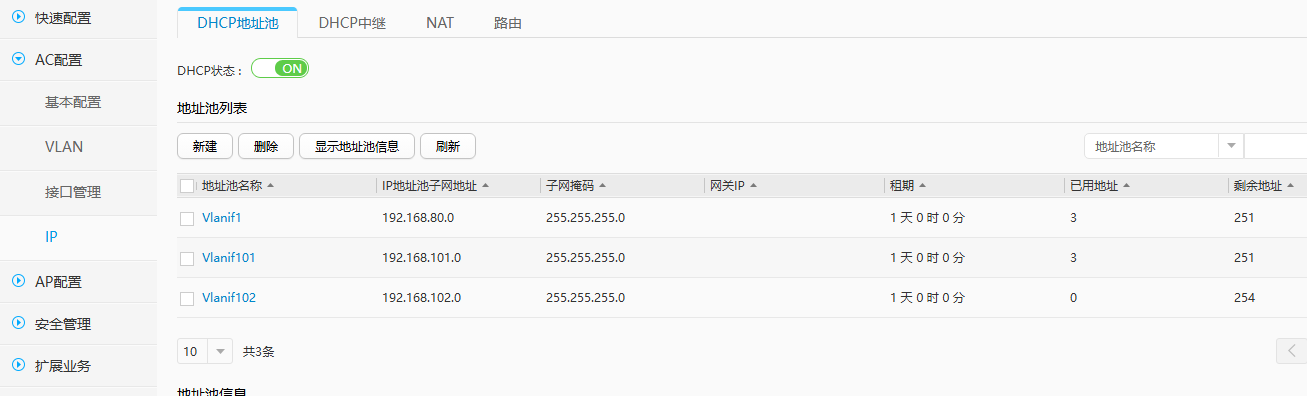This screenshot has width=1307, height=396.
Task: Open the 安全管理 menu label
Action: (63, 323)
